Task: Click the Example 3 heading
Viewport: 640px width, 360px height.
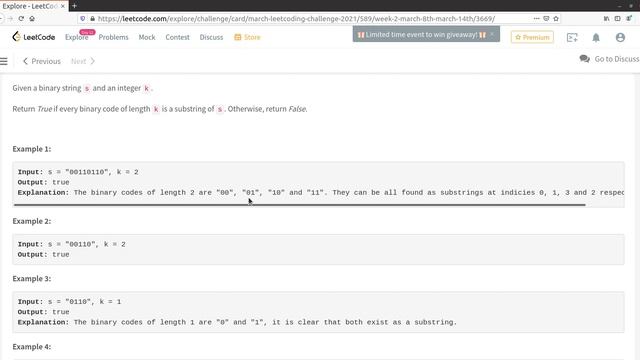Action: [32, 279]
